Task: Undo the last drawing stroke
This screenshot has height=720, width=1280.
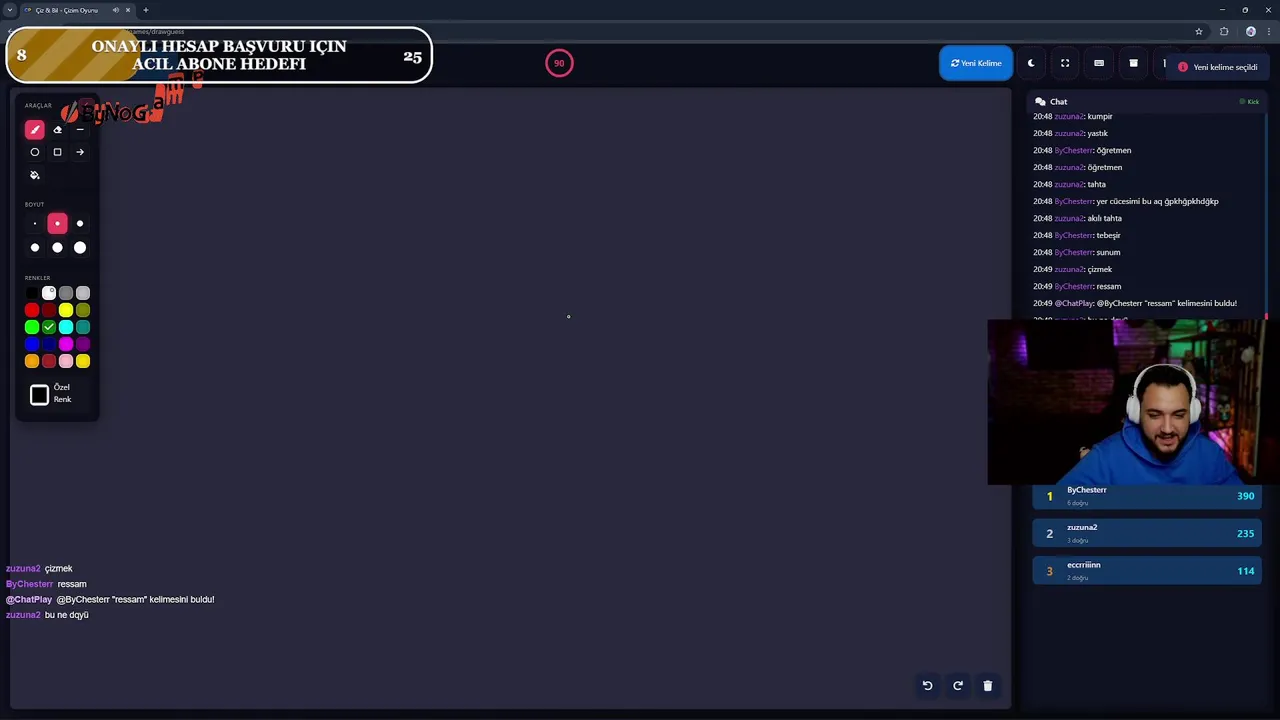Action: coord(927,686)
